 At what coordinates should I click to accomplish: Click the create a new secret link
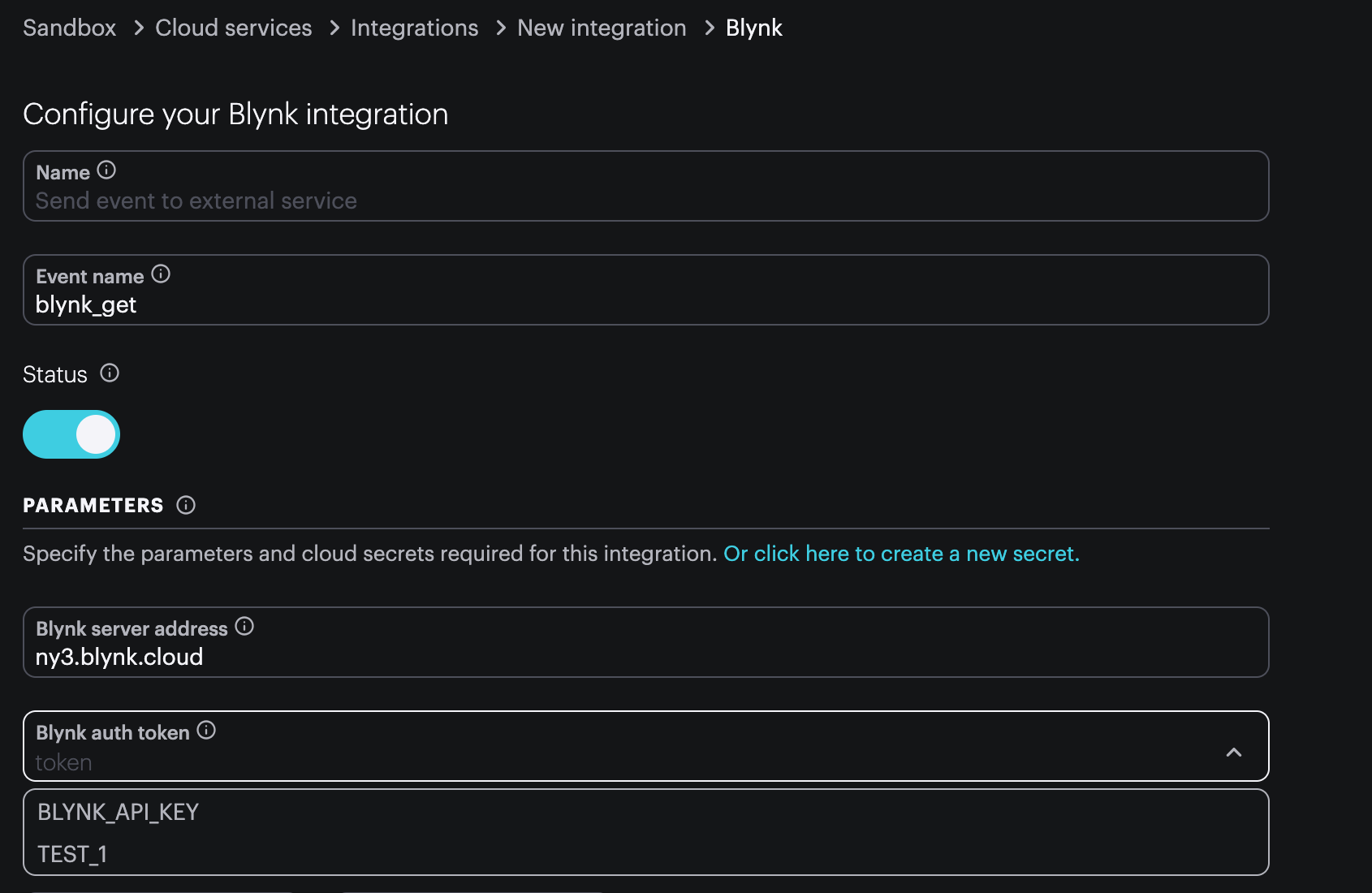click(901, 554)
